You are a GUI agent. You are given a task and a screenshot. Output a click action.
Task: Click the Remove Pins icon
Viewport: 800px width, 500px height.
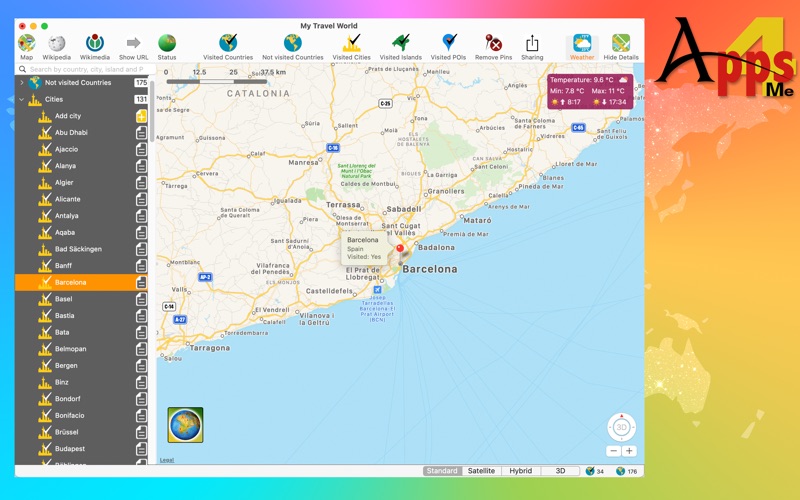tap(493, 43)
